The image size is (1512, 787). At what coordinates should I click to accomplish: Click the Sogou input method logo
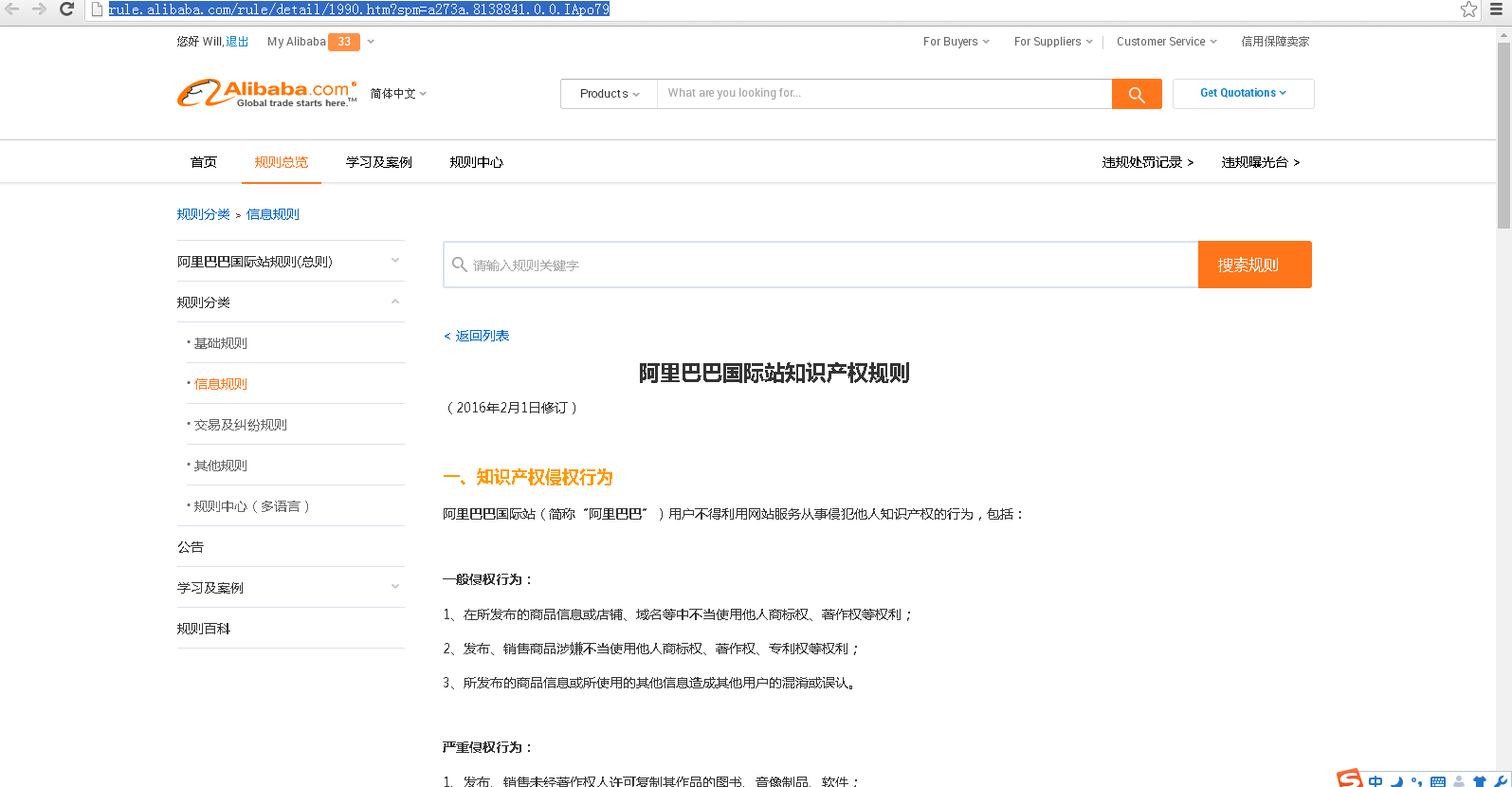(x=1349, y=778)
